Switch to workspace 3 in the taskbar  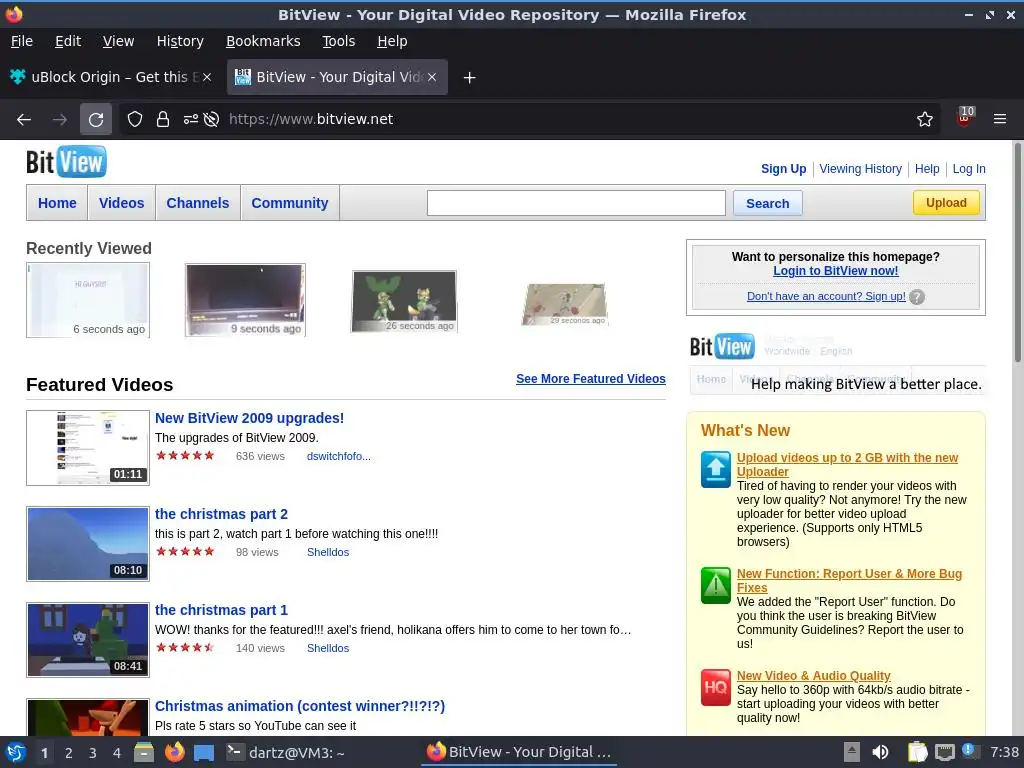(93, 753)
